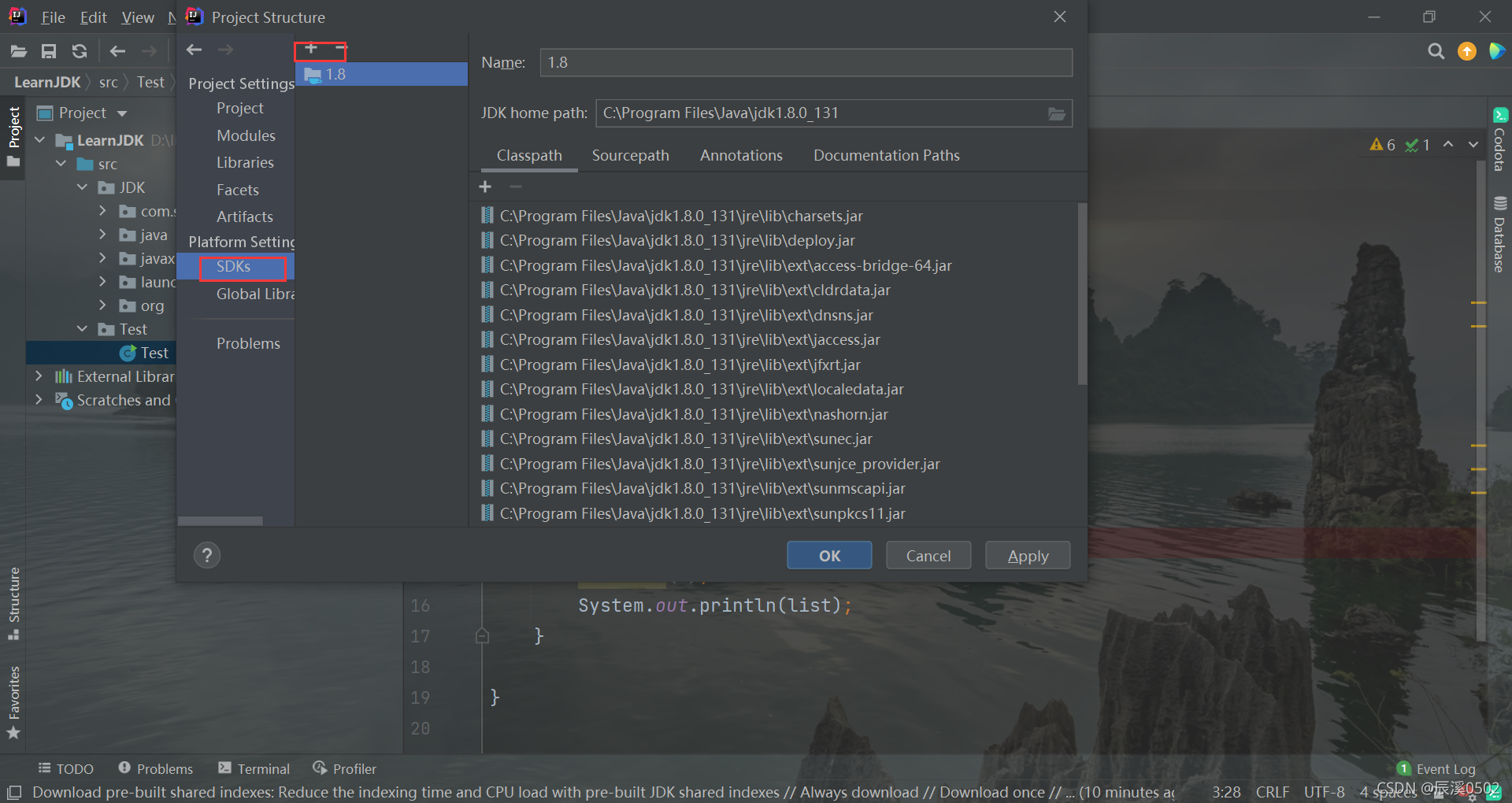Screen dimensions: 1512x803
Task: Open the Structure tool window
Action: (x=13, y=603)
